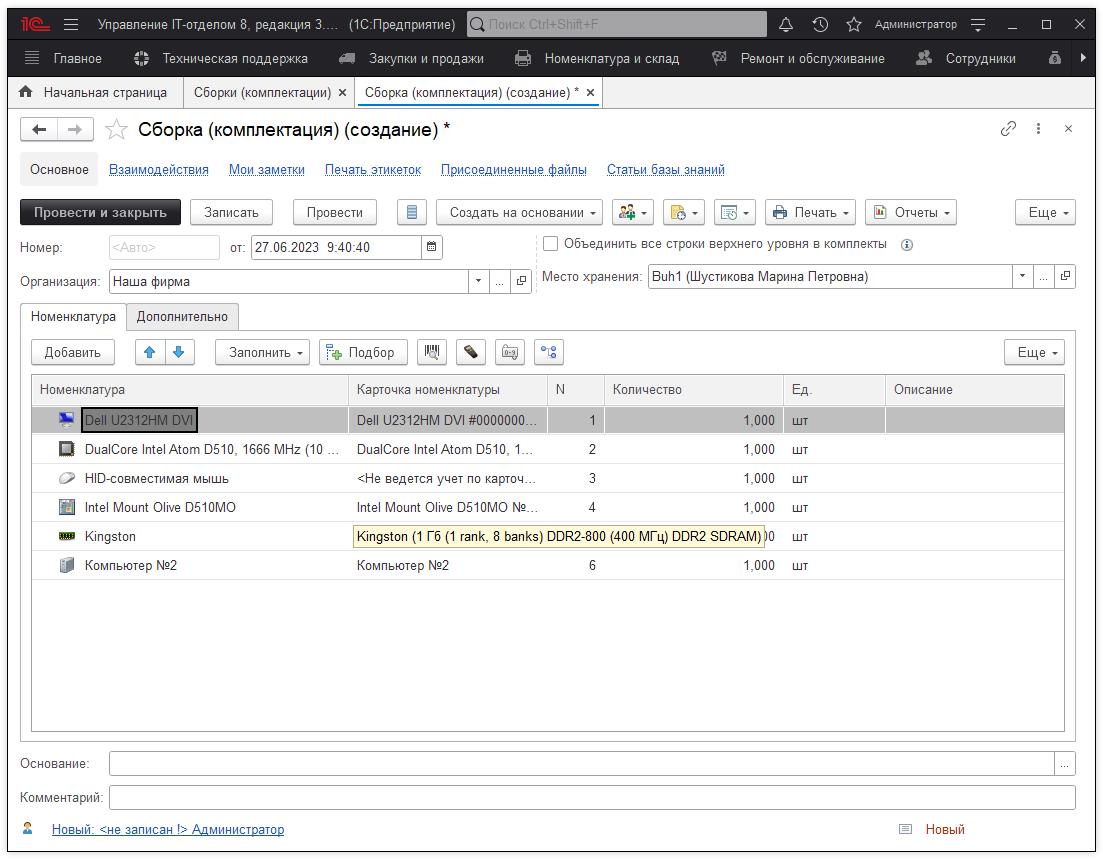Screen dimensions: 1103x859
Task: Click Провести и закрыть button
Action: coord(100,212)
